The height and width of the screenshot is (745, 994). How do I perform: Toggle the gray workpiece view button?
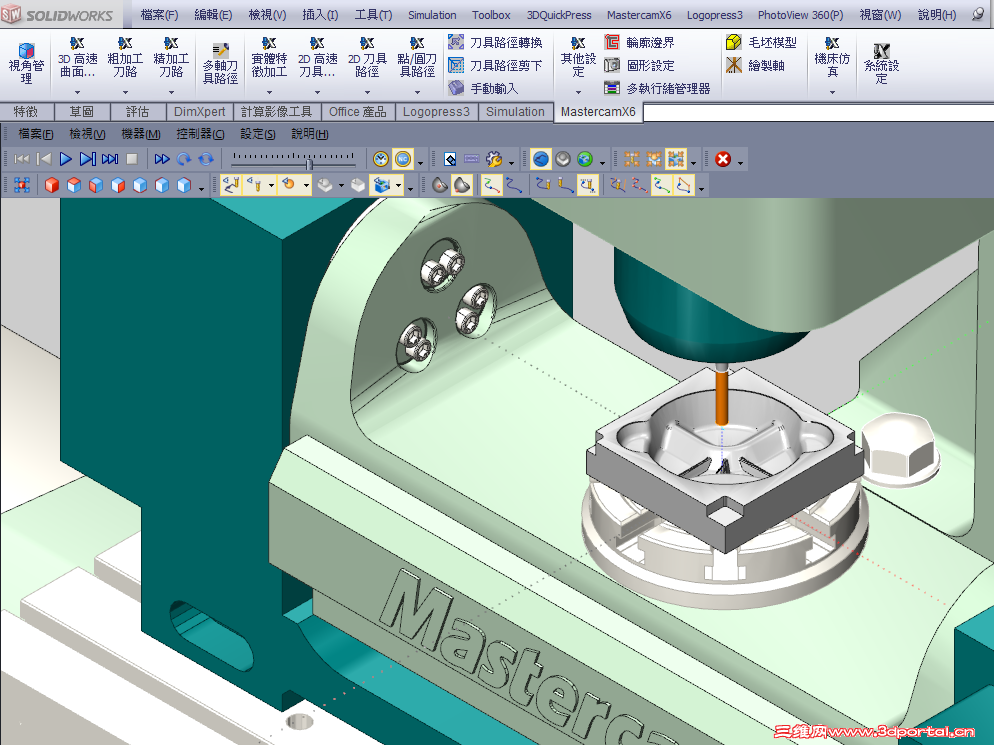pos(563,159)
